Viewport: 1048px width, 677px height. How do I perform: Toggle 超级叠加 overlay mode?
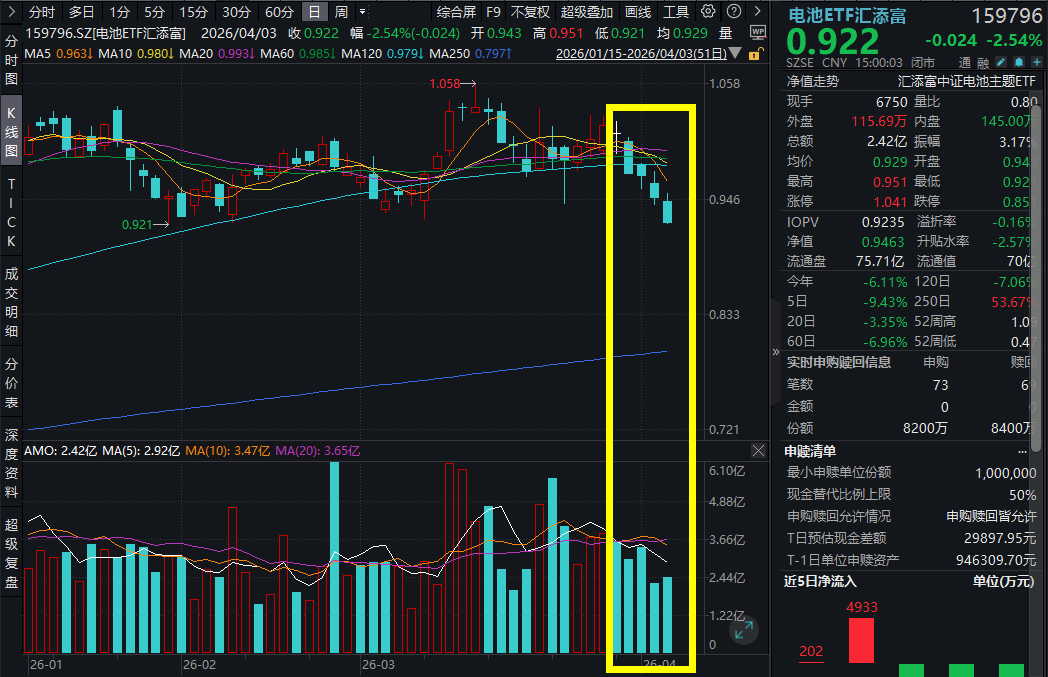pos(587,12)
